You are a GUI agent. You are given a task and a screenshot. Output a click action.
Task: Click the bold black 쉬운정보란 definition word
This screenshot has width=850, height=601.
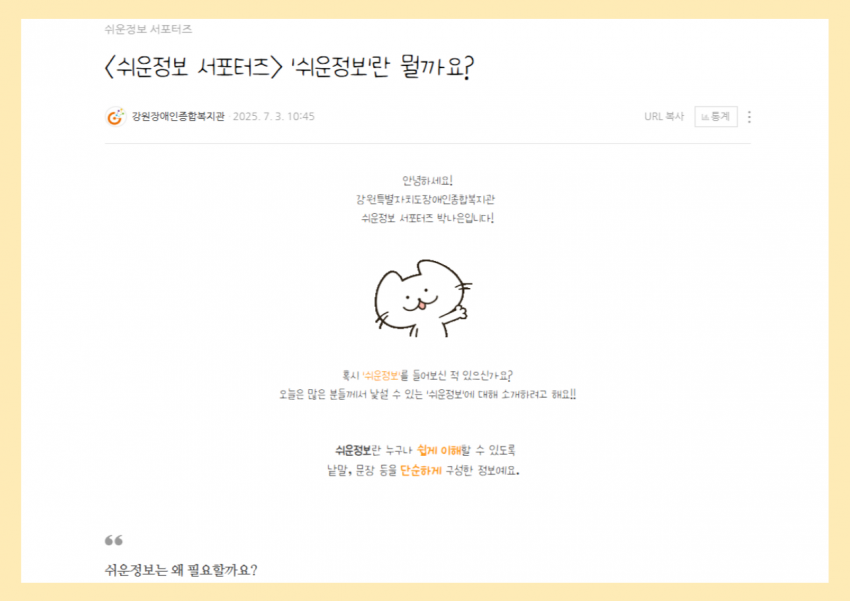(x=358, y=450)
